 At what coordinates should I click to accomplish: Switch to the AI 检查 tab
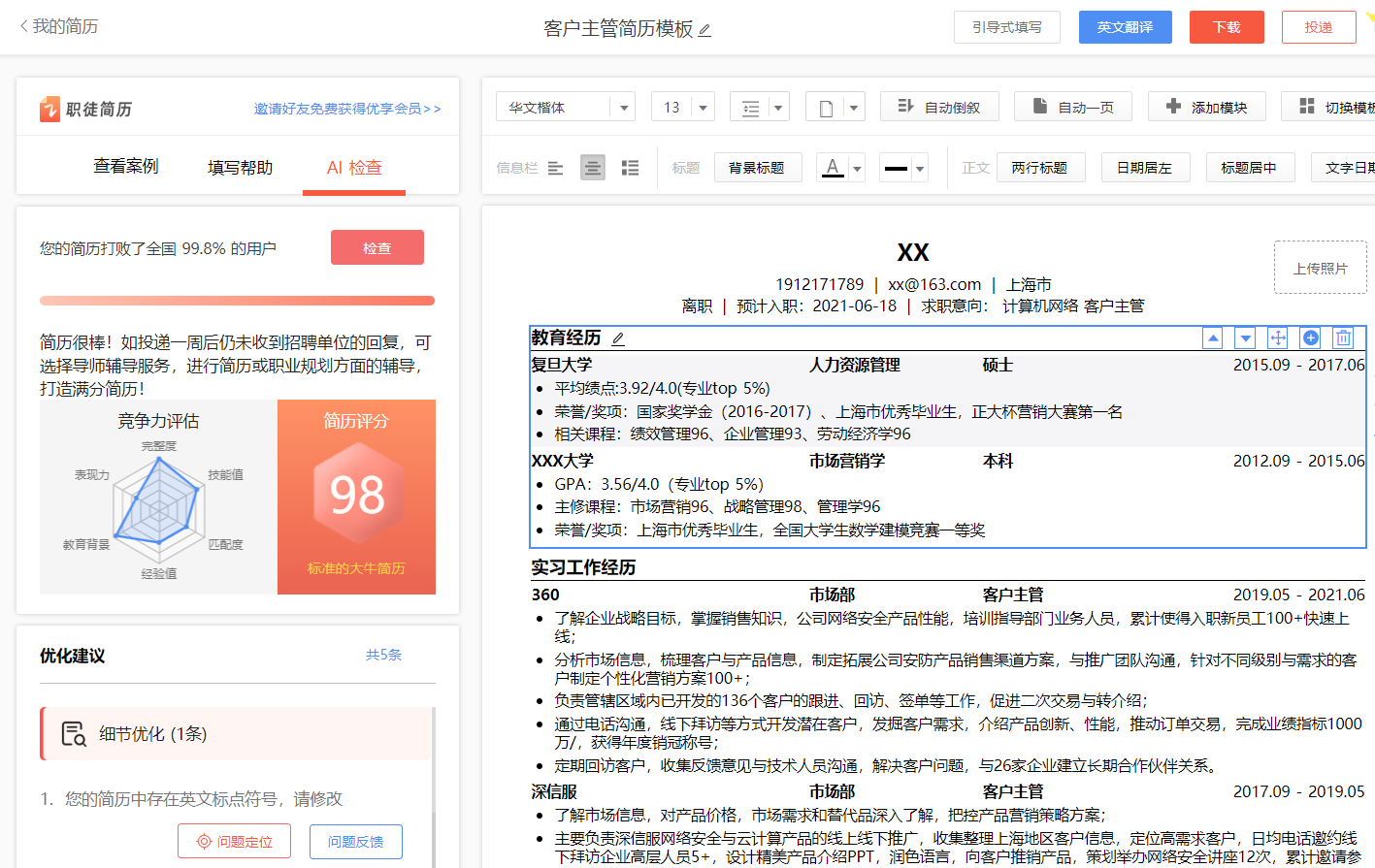(x=354, y=167)
